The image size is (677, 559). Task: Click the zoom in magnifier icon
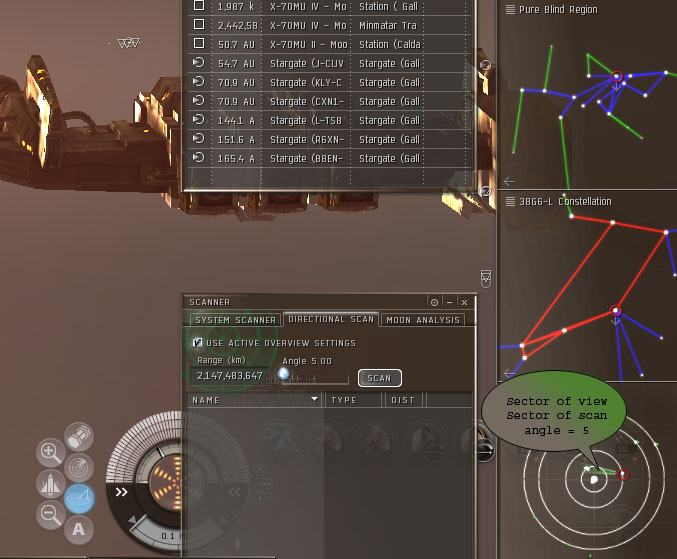[51, 453]
